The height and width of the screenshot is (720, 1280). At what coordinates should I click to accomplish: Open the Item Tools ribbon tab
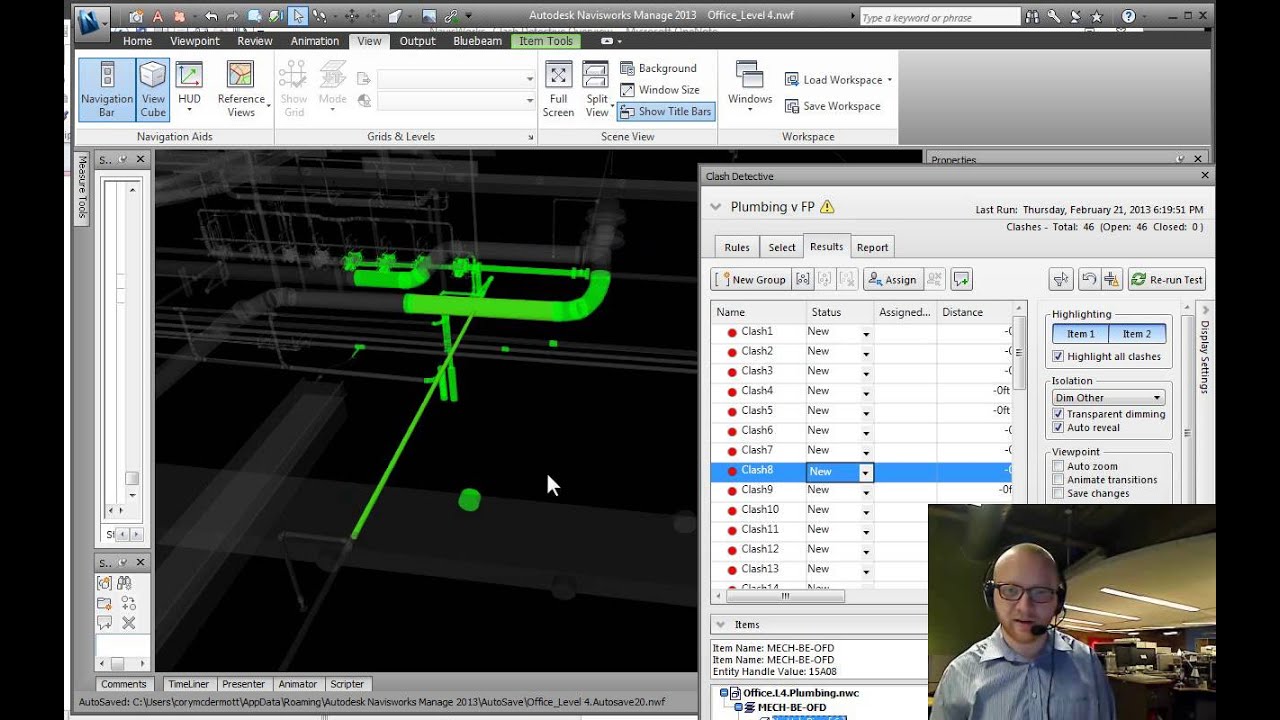pos(546,41)
